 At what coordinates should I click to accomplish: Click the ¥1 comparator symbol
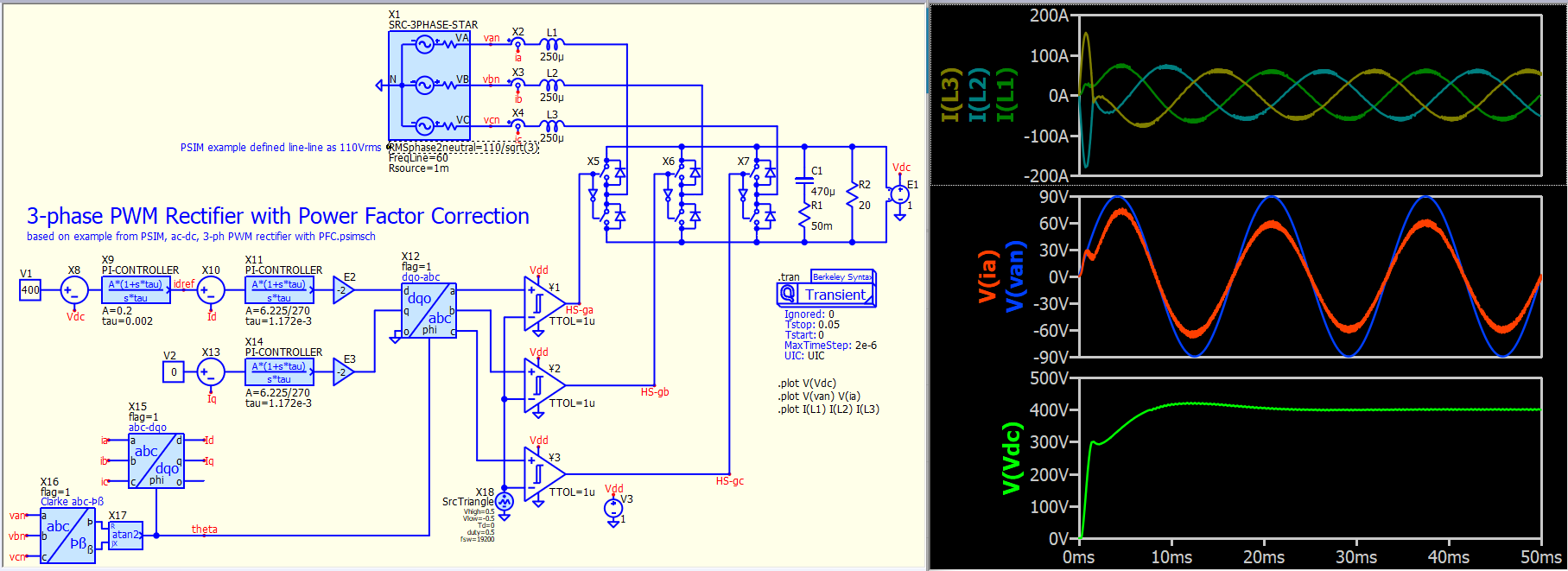coord(542,303)
